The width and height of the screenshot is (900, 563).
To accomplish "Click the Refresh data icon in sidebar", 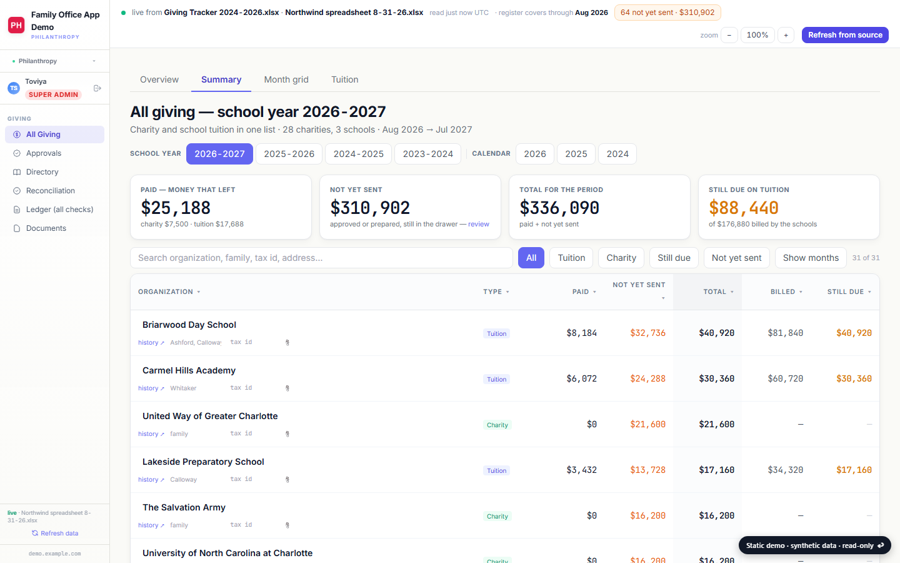I will point(35,533).
